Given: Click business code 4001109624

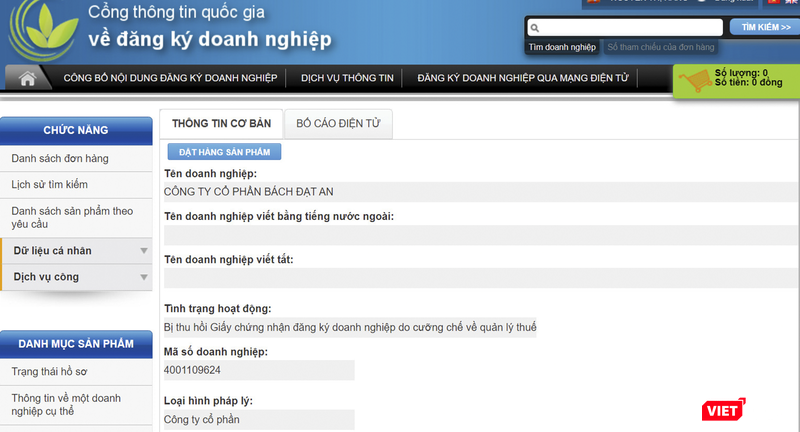Looking at the screenshot, I should point(192,370).
